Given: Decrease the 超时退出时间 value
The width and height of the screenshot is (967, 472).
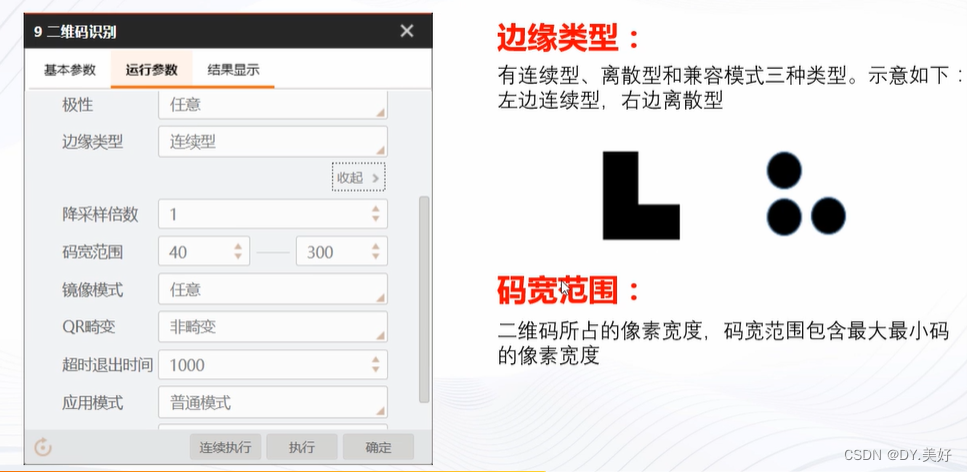Looking at the screenshot, I should click(x=375, y=370).
